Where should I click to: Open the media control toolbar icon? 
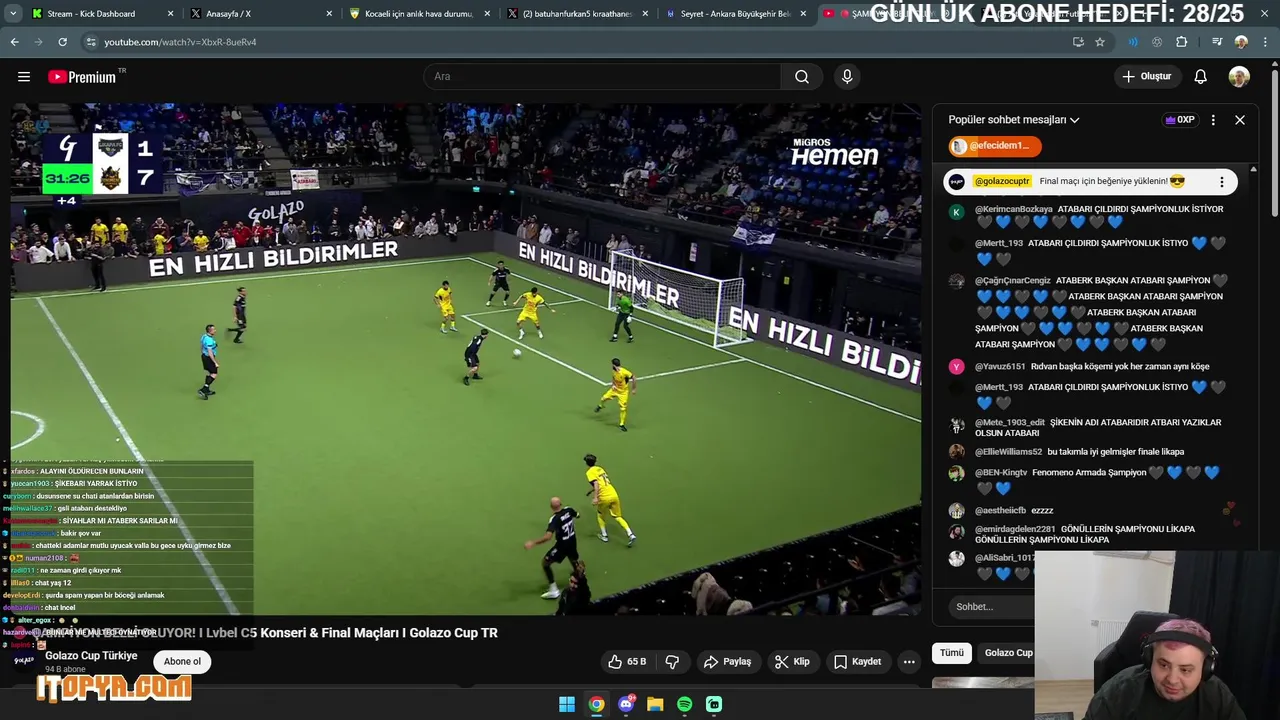point(1217,42)
